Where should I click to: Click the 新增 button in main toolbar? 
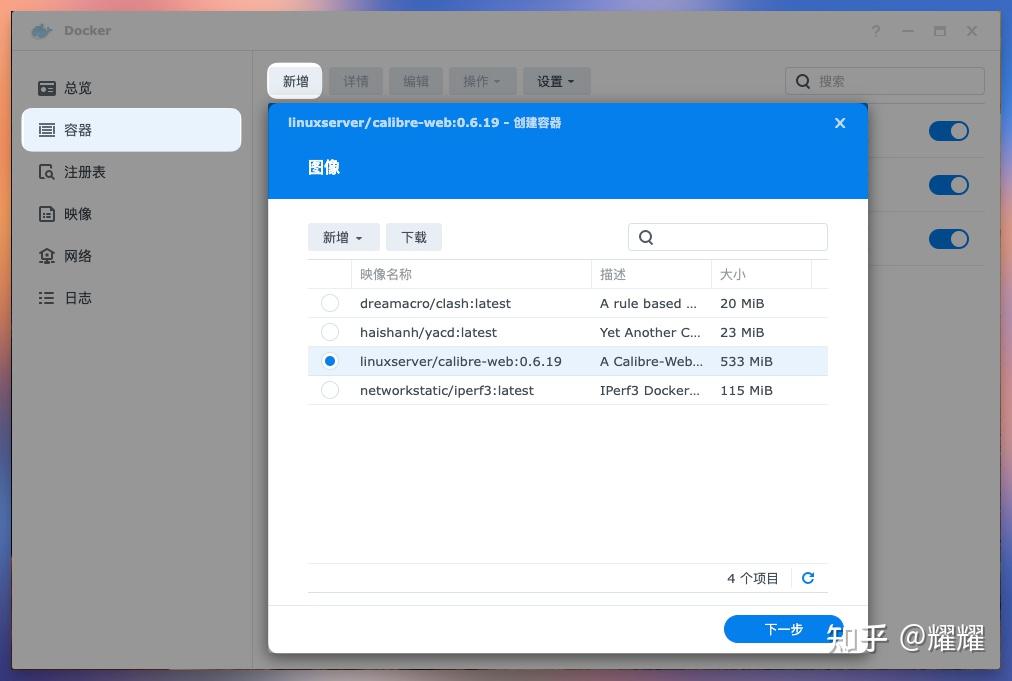pyautogui.click(x=295, y=81)
